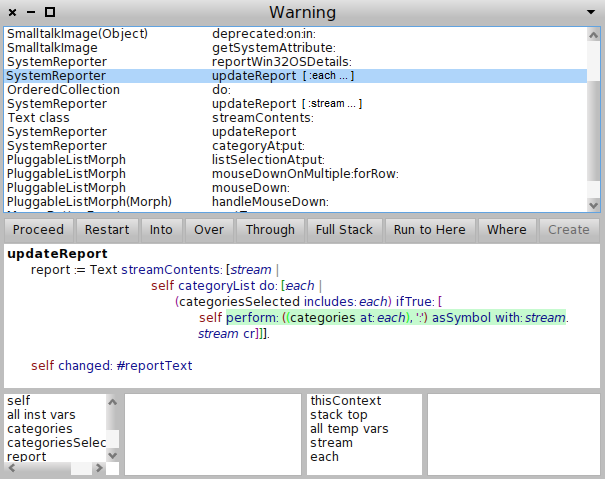
Task: Select SmalltalkImage(Object) deprecated:on:in: stack frame
Action: coord(296,34)
